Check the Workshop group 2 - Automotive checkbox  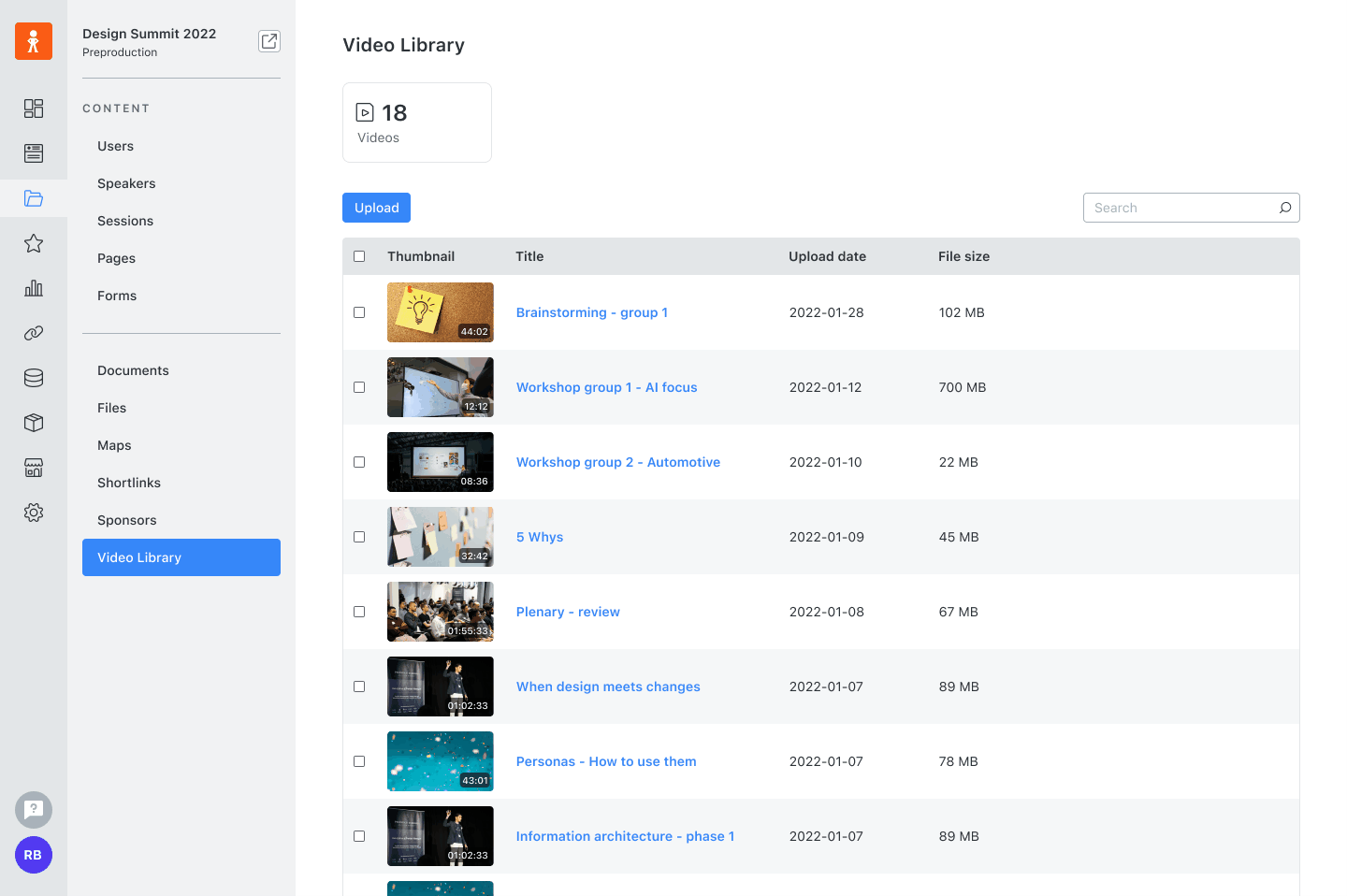(x=359, y=462)
